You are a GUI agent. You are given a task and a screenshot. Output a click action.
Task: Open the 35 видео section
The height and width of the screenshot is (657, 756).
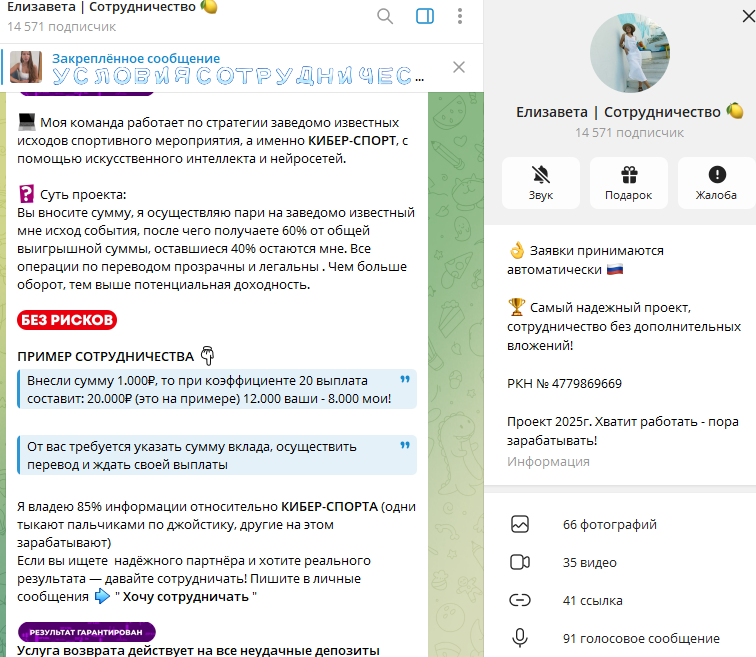click(620, 563)
